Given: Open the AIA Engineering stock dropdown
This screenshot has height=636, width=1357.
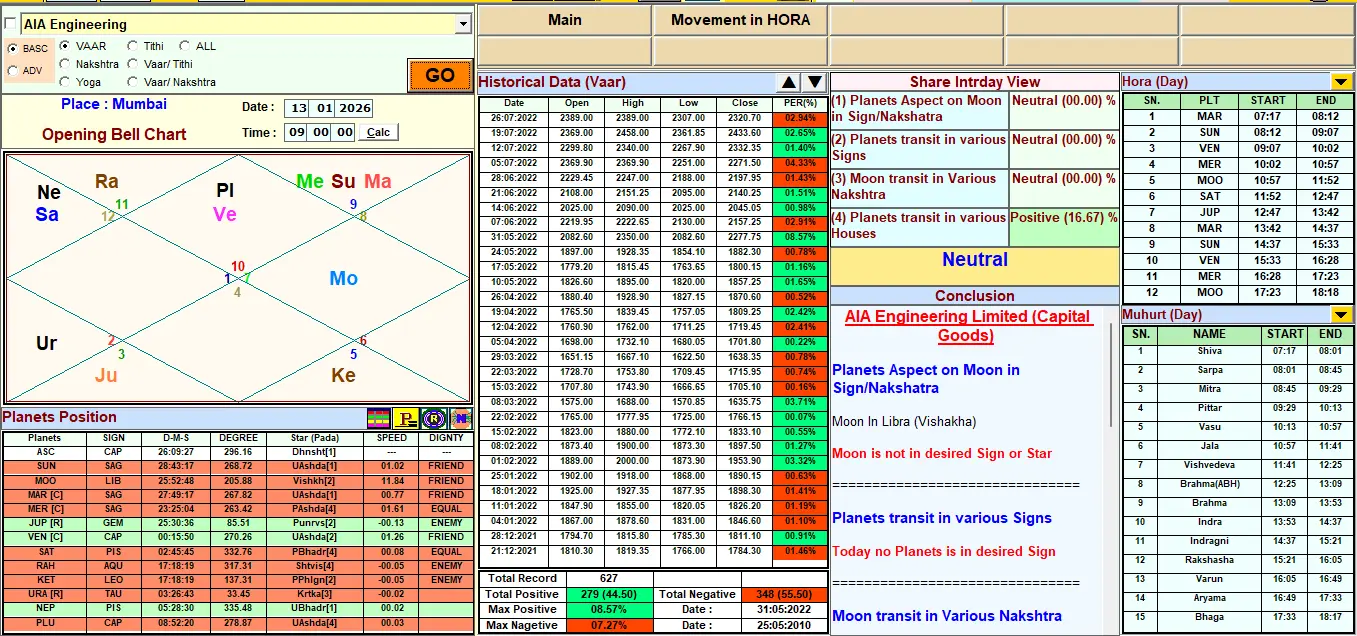Looking at the screenshot, I should (x=463, y=24).
